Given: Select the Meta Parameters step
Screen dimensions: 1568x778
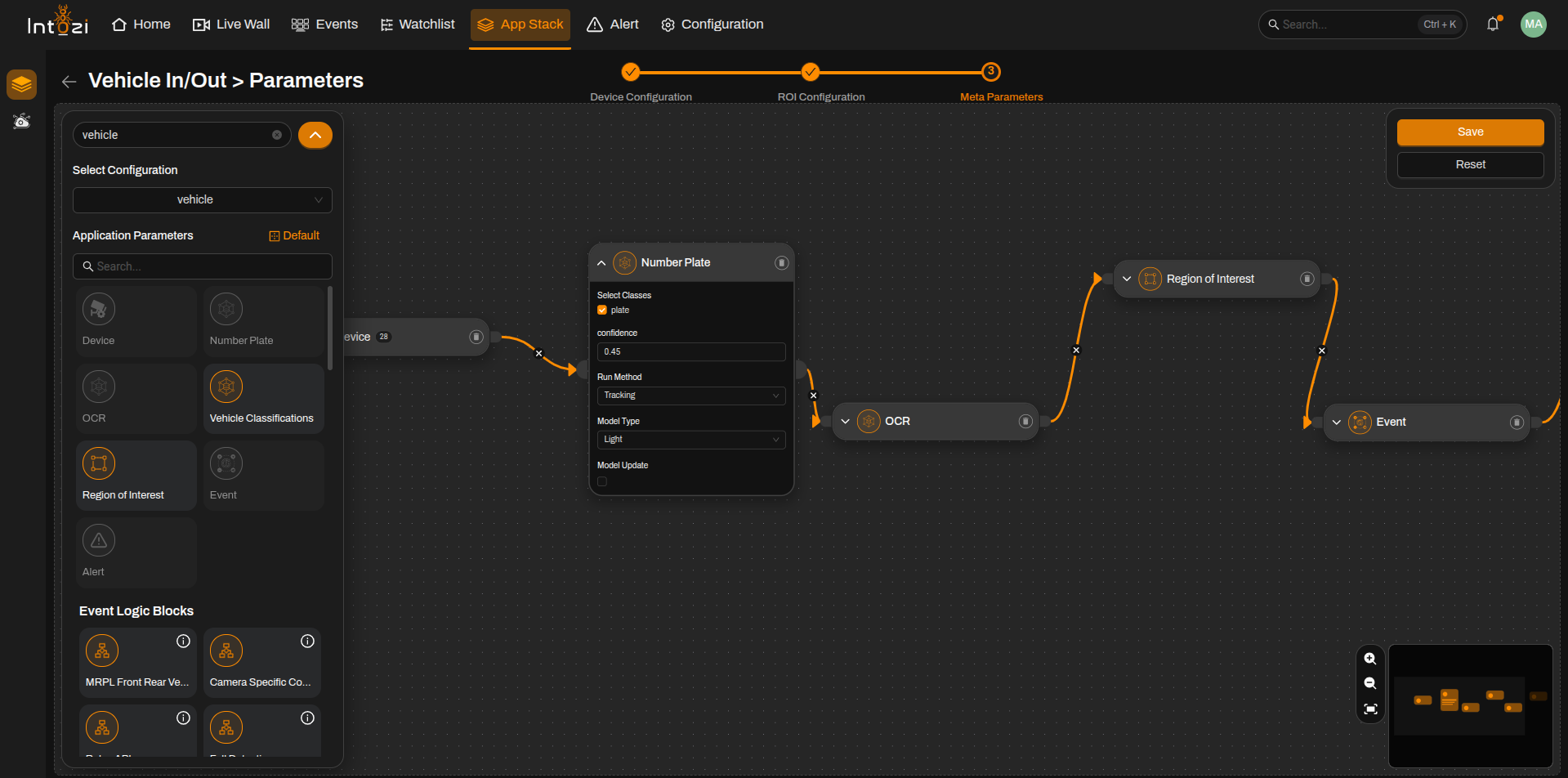Looking at the screenshot, I should click(991, 72).
